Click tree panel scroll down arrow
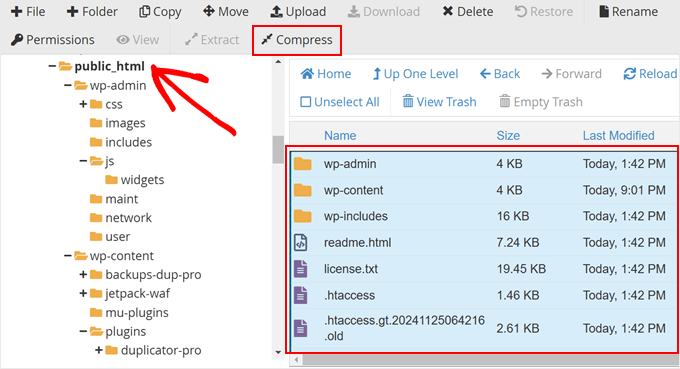 pos(278,352)
